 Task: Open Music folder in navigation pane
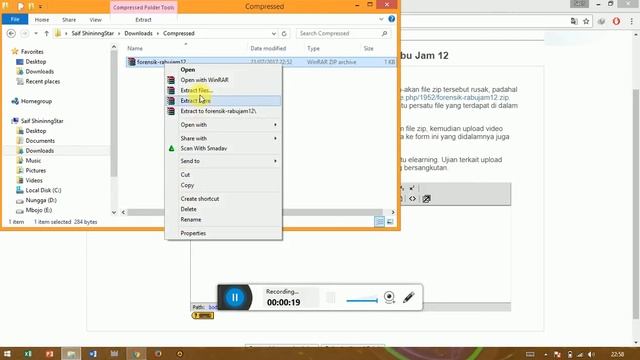point(33,161)
